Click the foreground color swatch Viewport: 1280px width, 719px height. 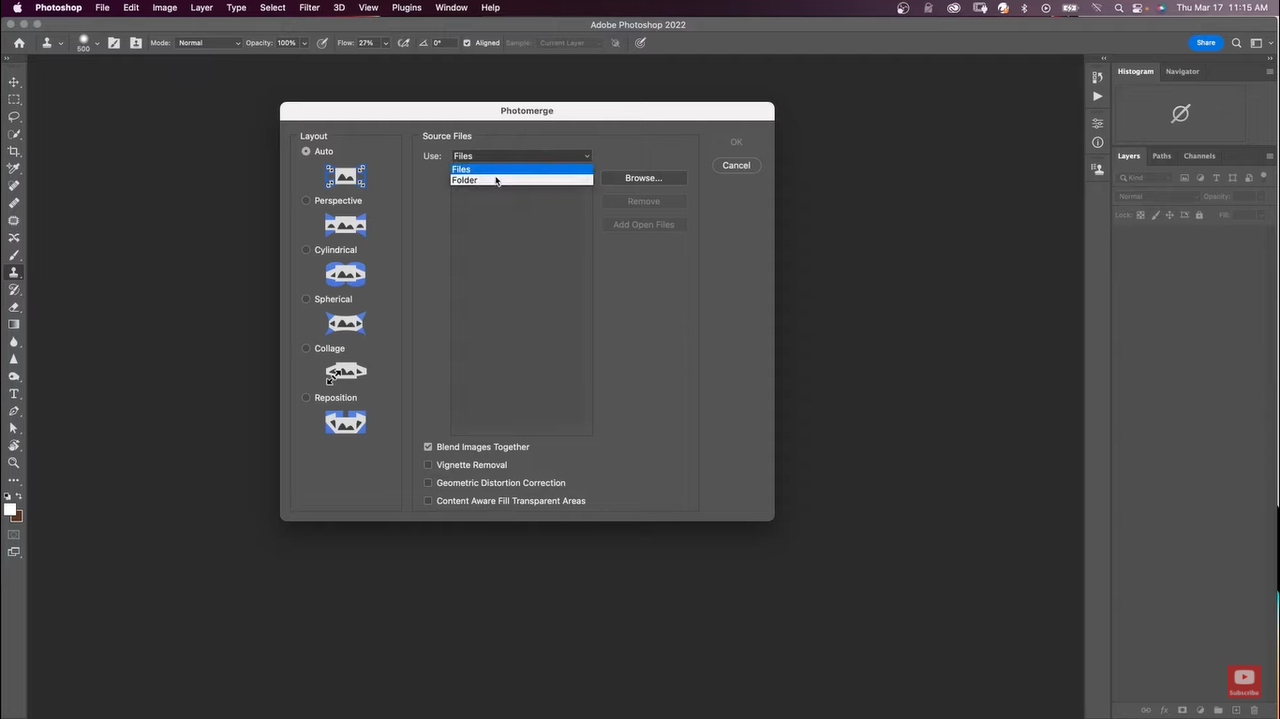(10, 509)
